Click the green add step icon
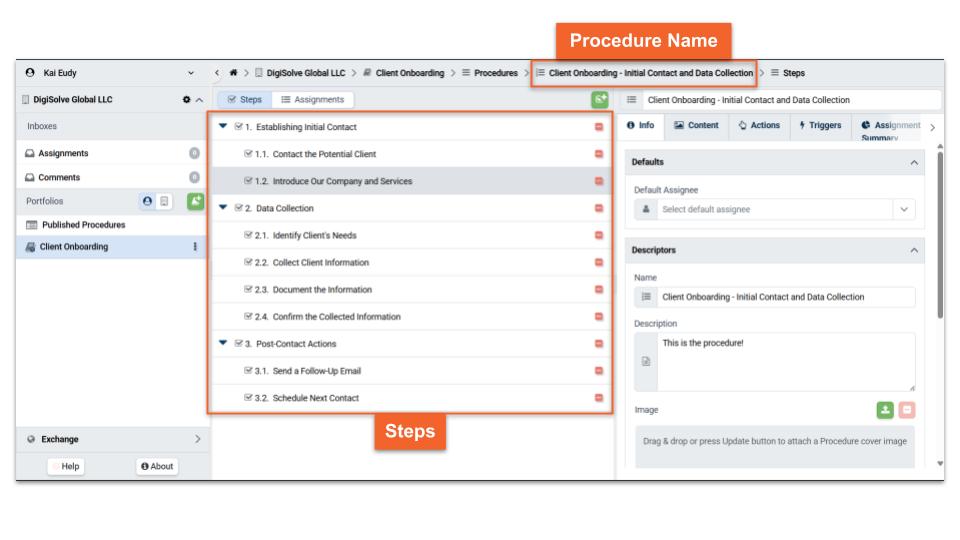The image size is (960, 540). click(x=599, y=99)
